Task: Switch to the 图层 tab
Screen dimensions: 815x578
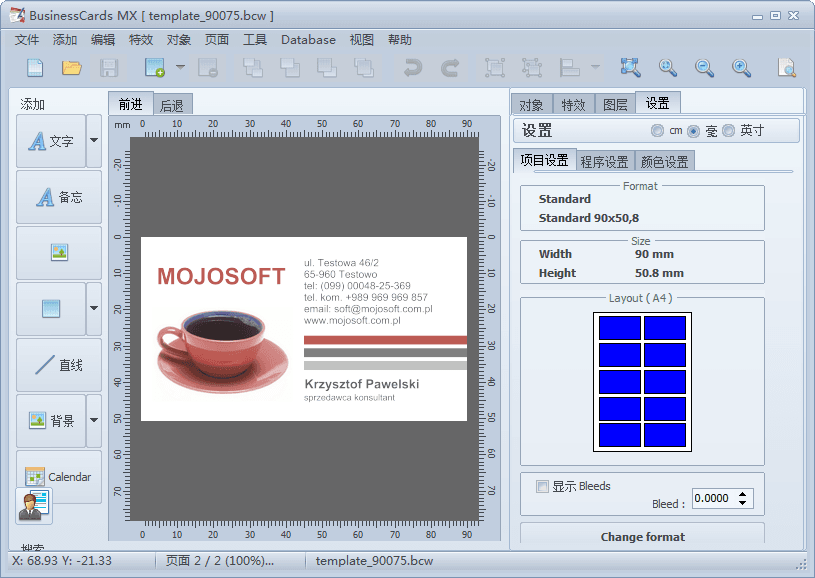Action: point(613,104)
